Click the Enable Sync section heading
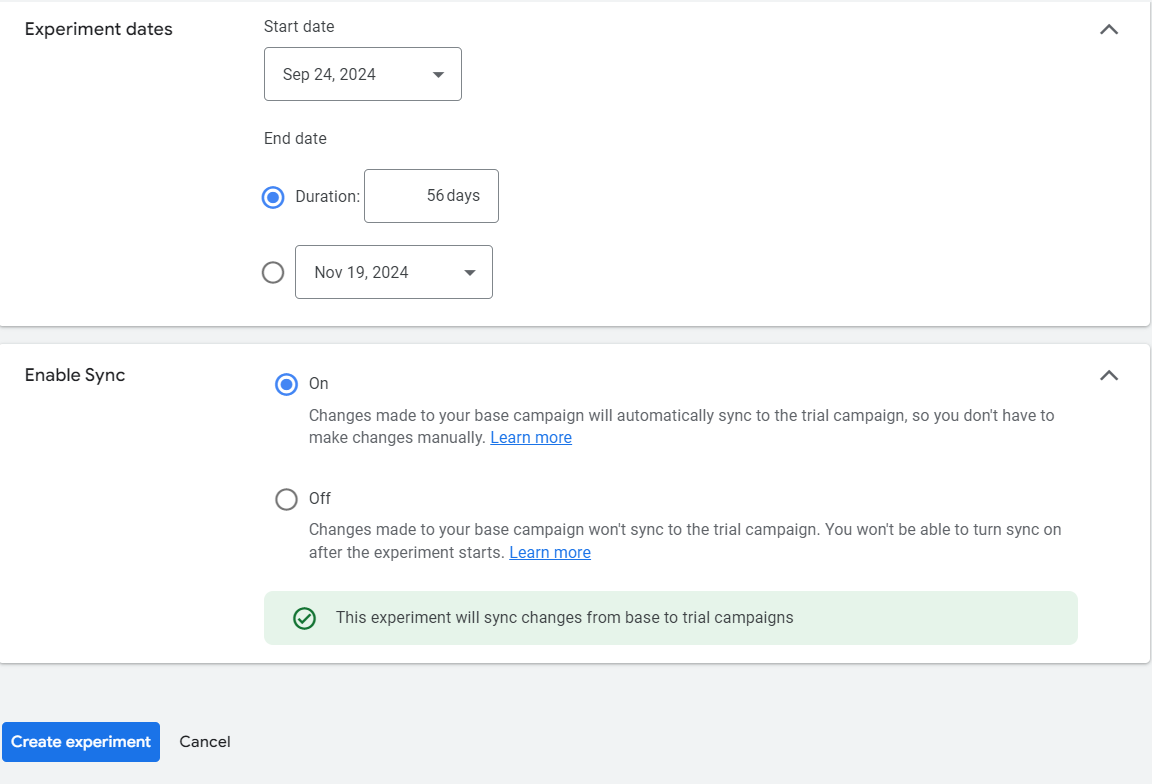1152x784 pixels. click(75, 376)
